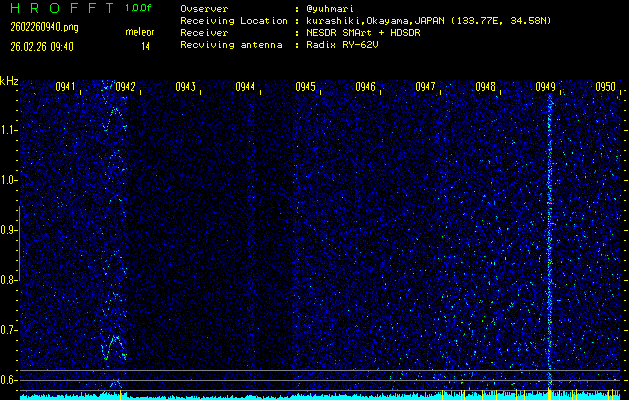Click the 0947 time marker
The width and height of the screenshot is (629, 400).
(425, 86)
